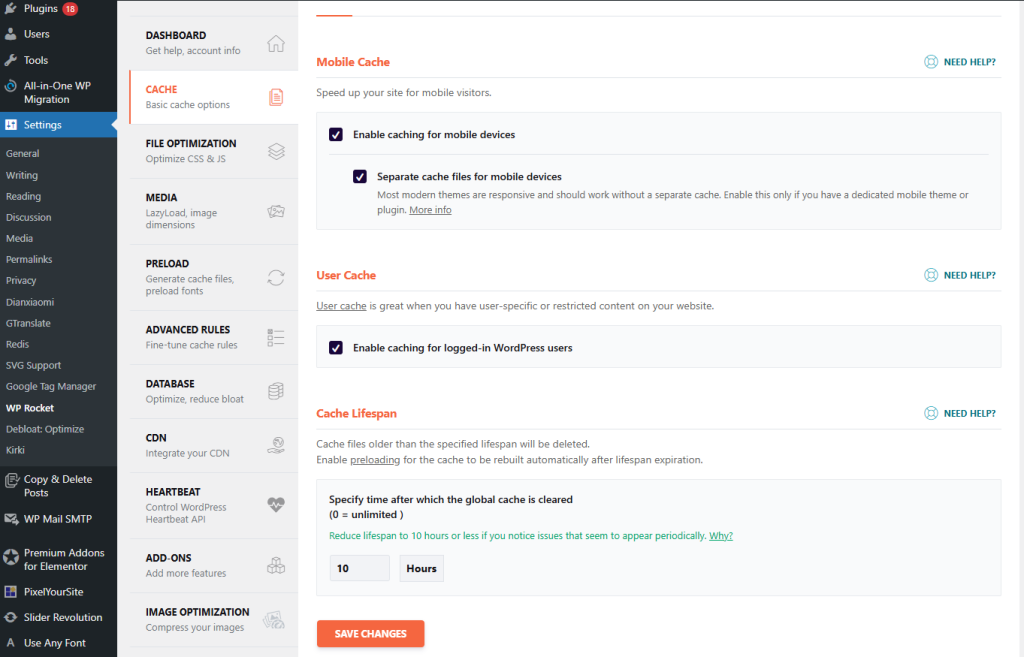Disable caching for logged-in WordPress users
Viewport: 1024px width, 657px height.
point(336,348)
